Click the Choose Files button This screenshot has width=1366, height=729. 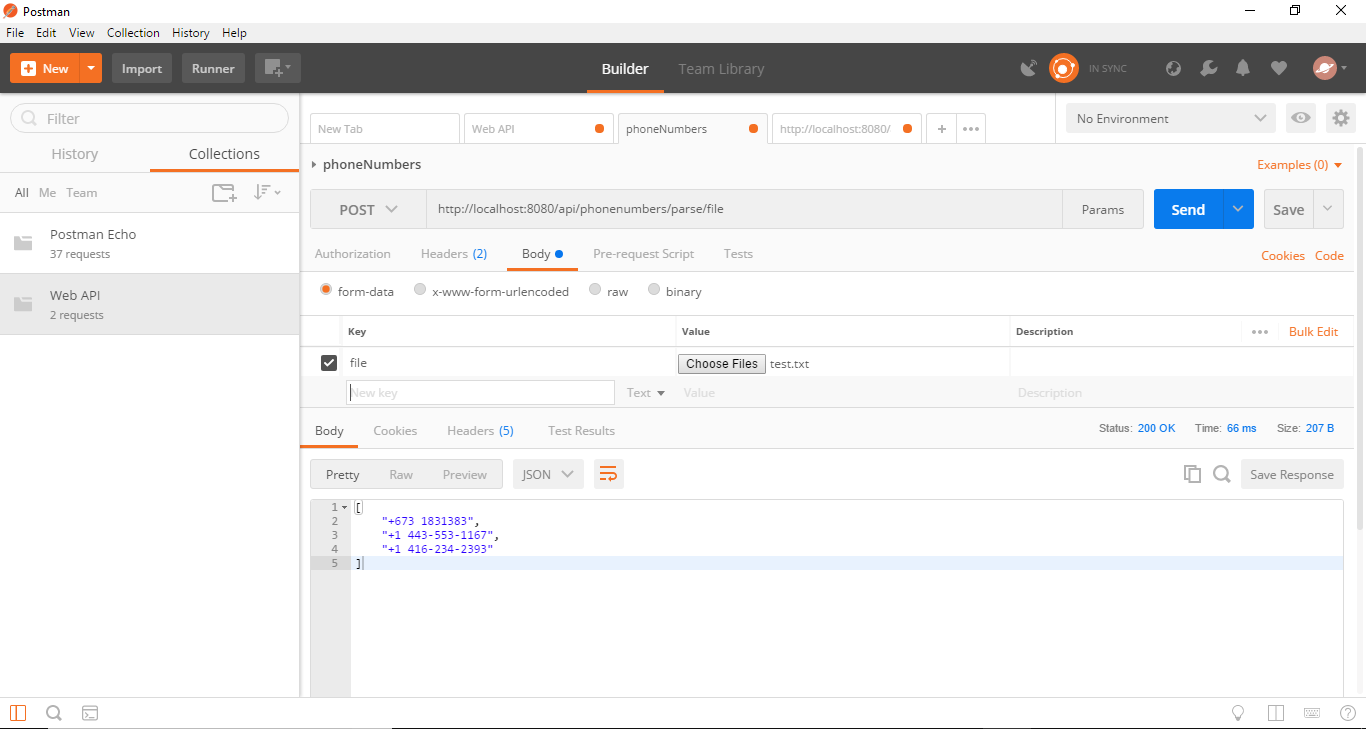click(722, 364)
